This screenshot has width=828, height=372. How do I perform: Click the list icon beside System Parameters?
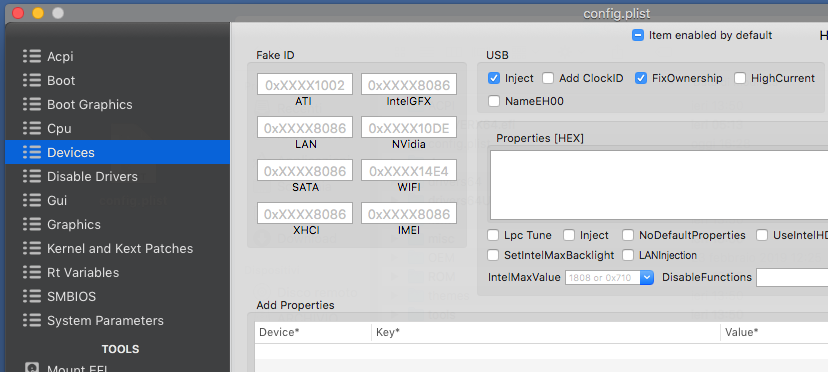click(32, 321)
